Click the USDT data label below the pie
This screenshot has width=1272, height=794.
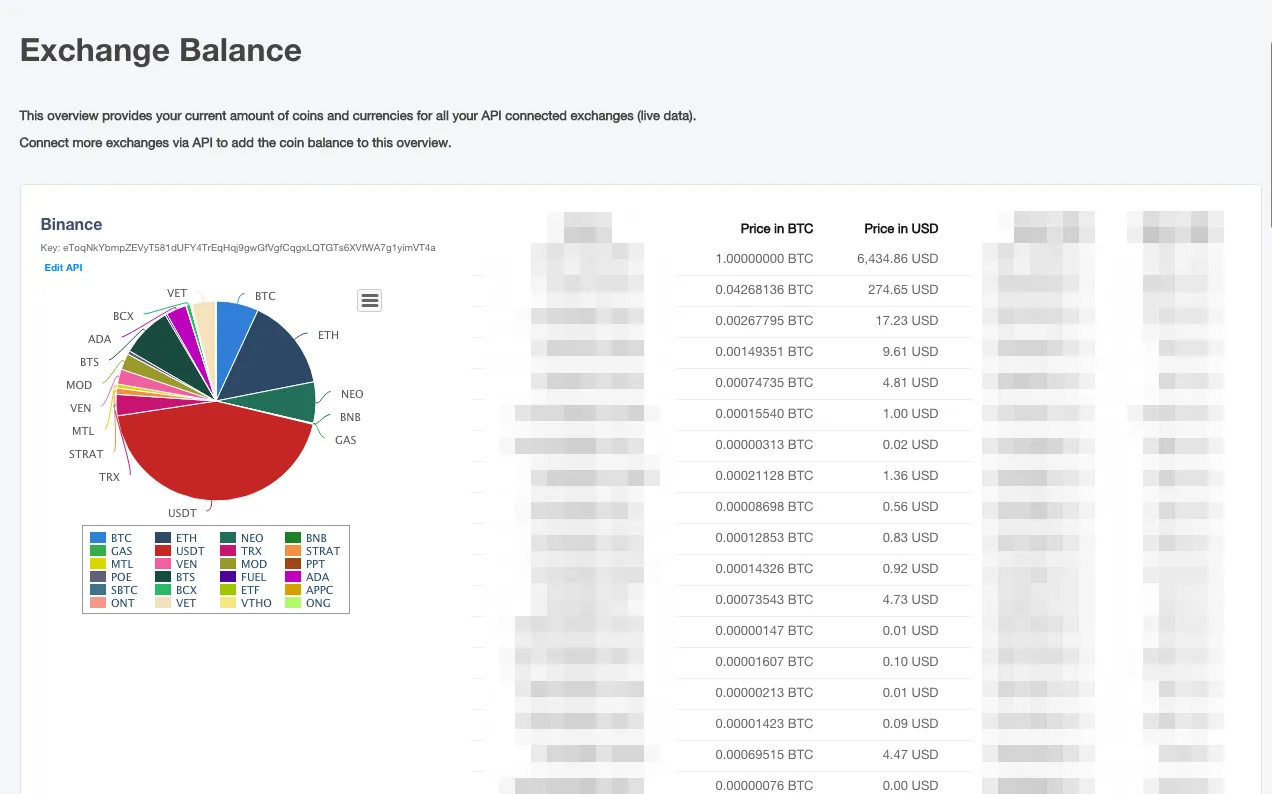coord(182,513)
